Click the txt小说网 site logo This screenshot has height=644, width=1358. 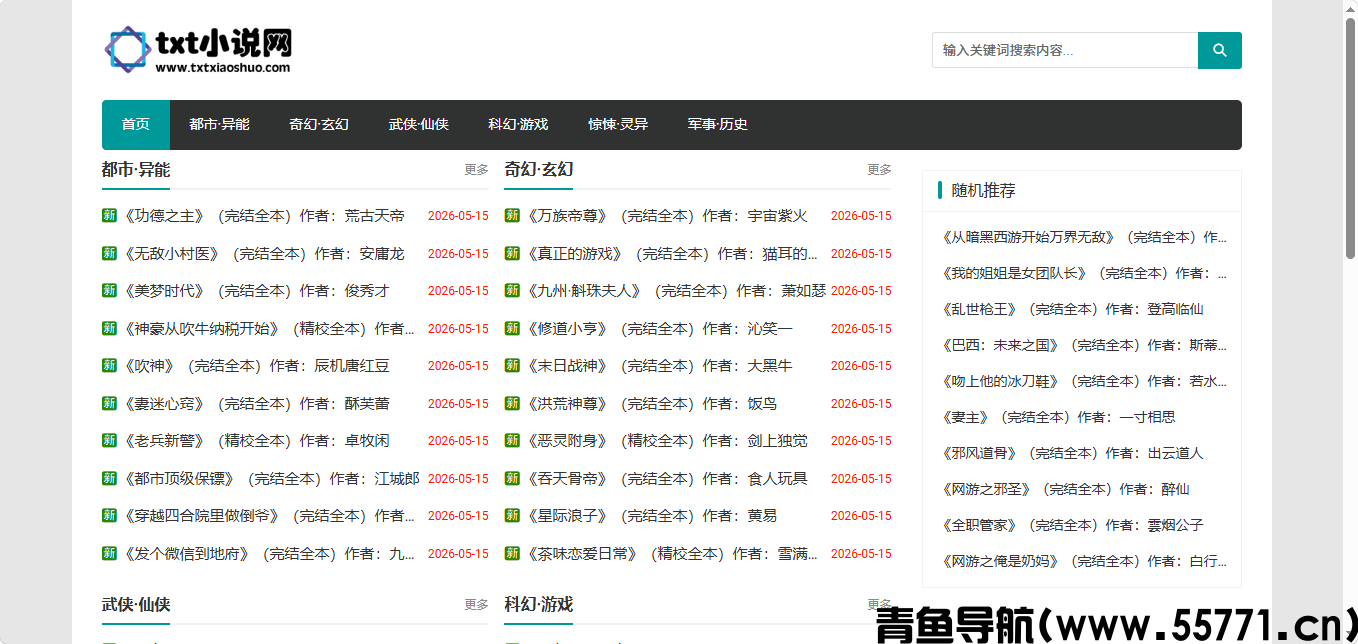199,50
